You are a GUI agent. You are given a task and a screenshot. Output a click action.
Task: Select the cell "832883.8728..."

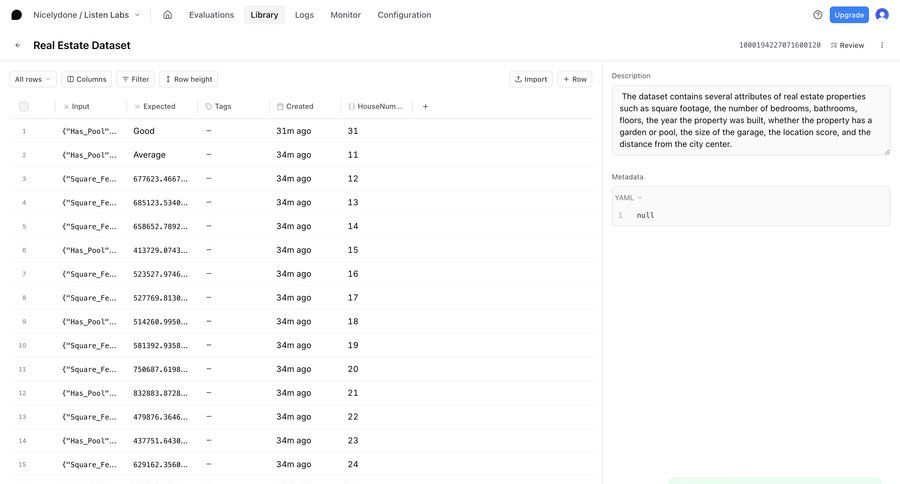(x=160, y=393)
